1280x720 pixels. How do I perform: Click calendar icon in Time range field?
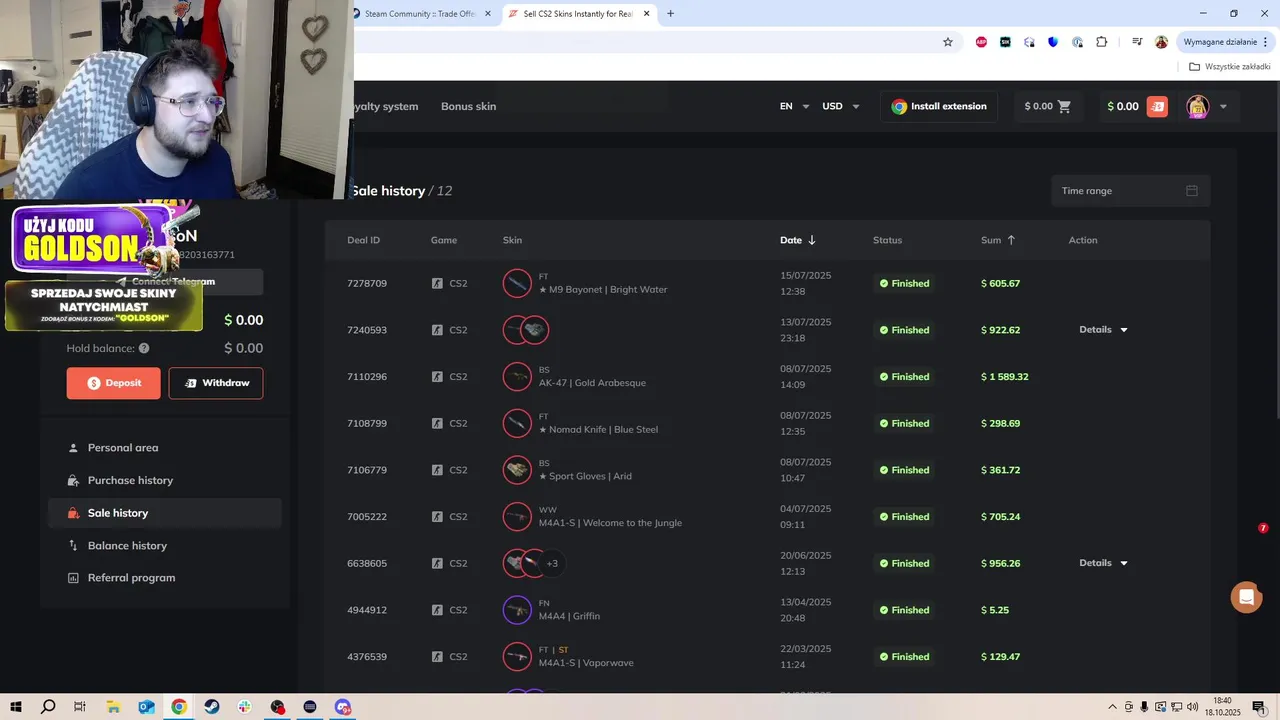click(x=1192, y=191)
